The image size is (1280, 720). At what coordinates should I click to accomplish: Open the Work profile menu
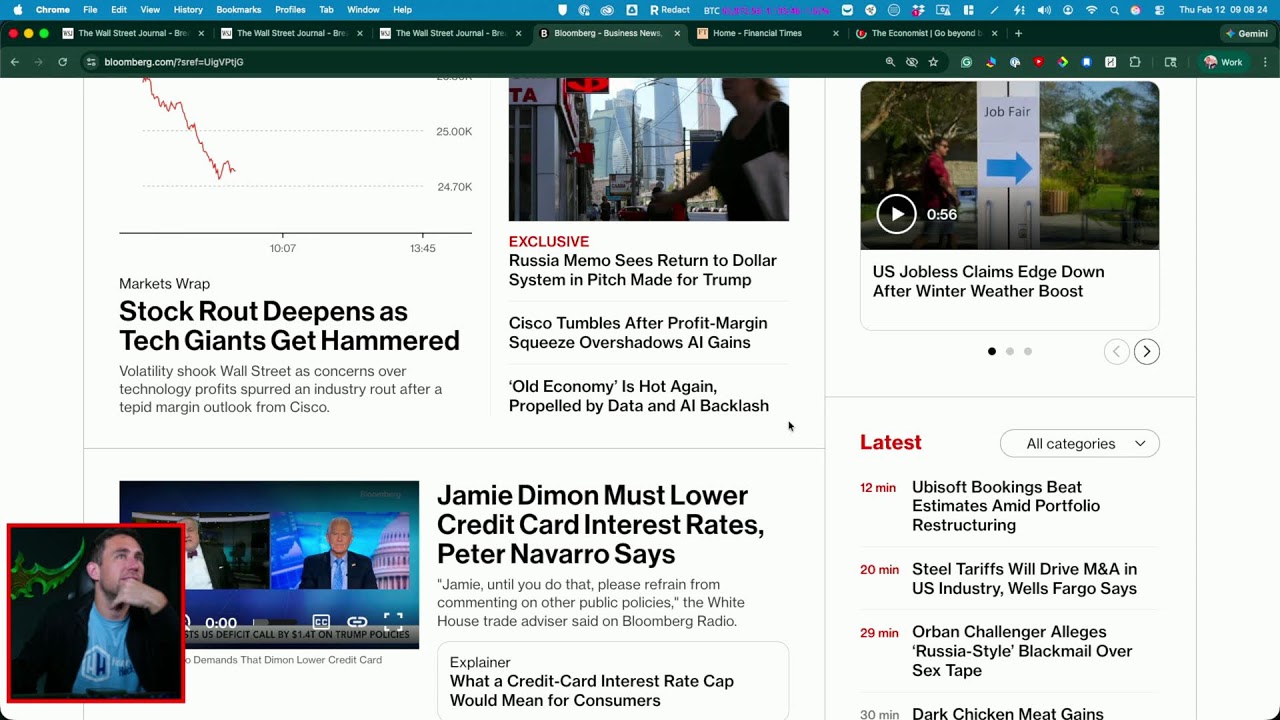pyautogui.click(x=1223, y=62)
